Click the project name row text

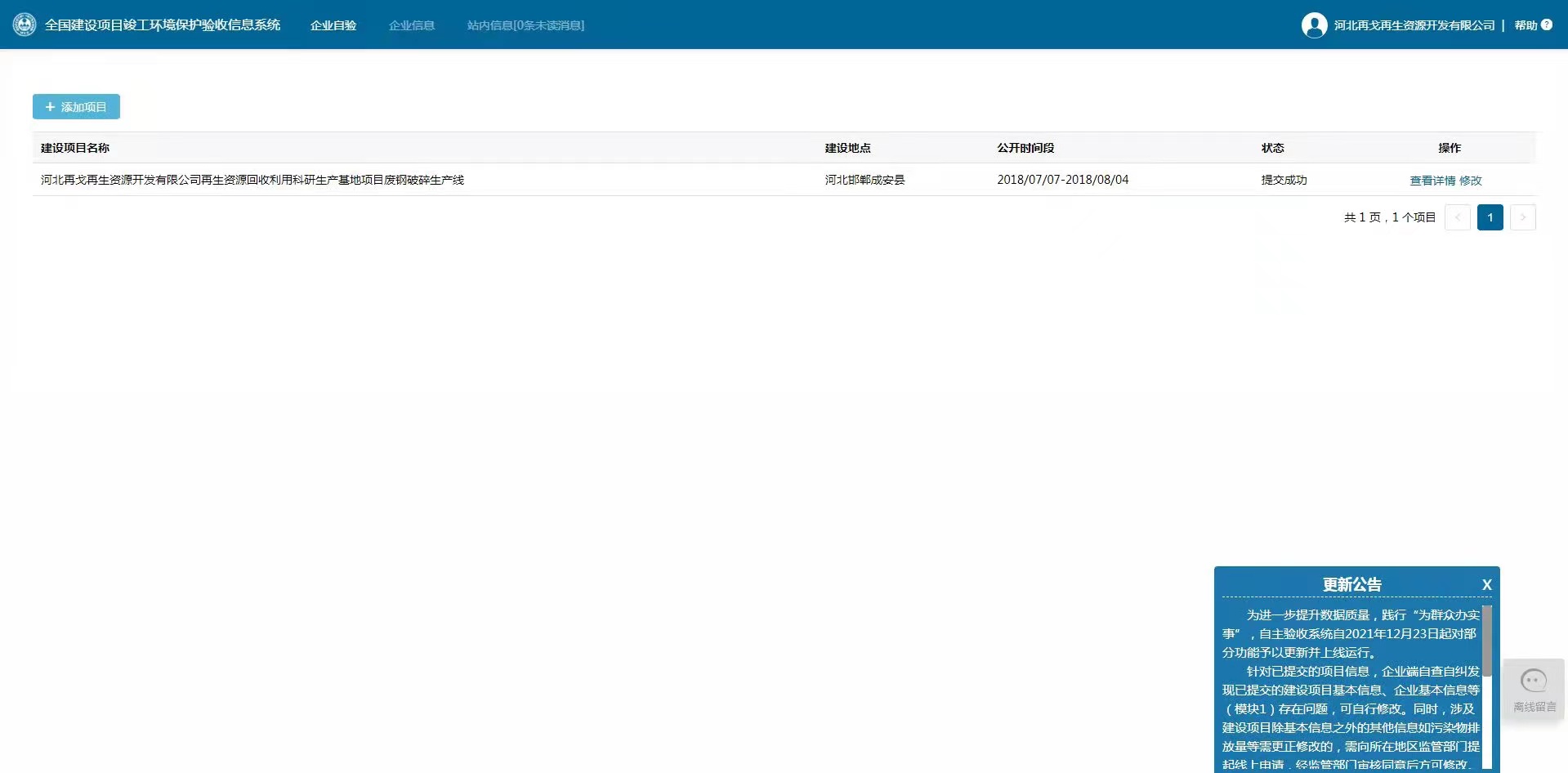pyautogui.click(x=252, y=180)
